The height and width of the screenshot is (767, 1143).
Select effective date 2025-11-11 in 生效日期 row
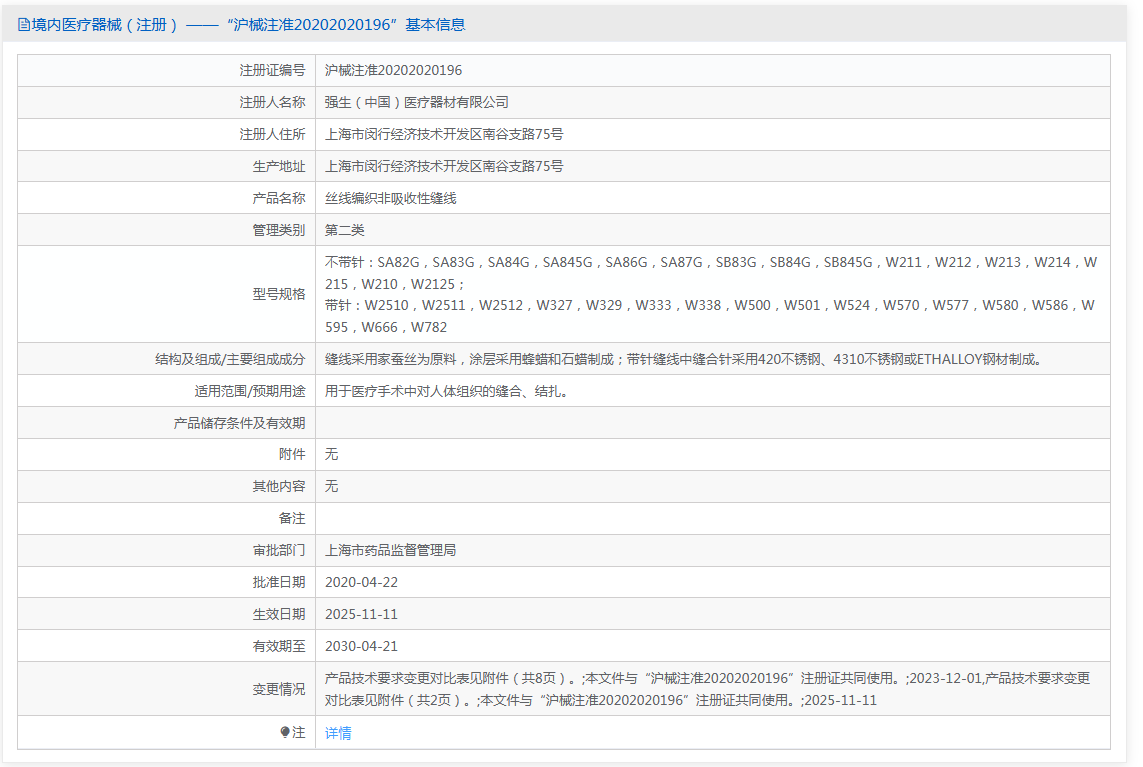point(362,615)
